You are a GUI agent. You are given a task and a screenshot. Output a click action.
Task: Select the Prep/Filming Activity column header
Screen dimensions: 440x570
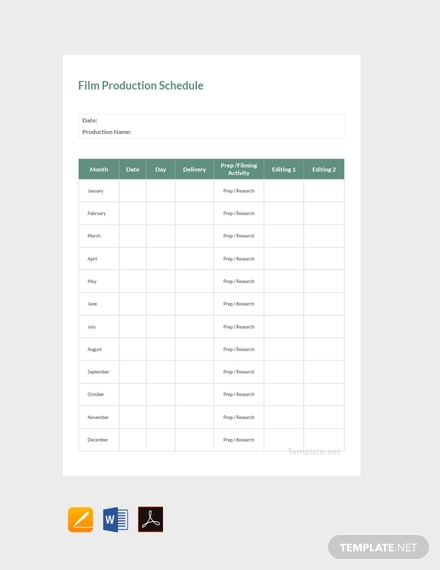(239, 169)
